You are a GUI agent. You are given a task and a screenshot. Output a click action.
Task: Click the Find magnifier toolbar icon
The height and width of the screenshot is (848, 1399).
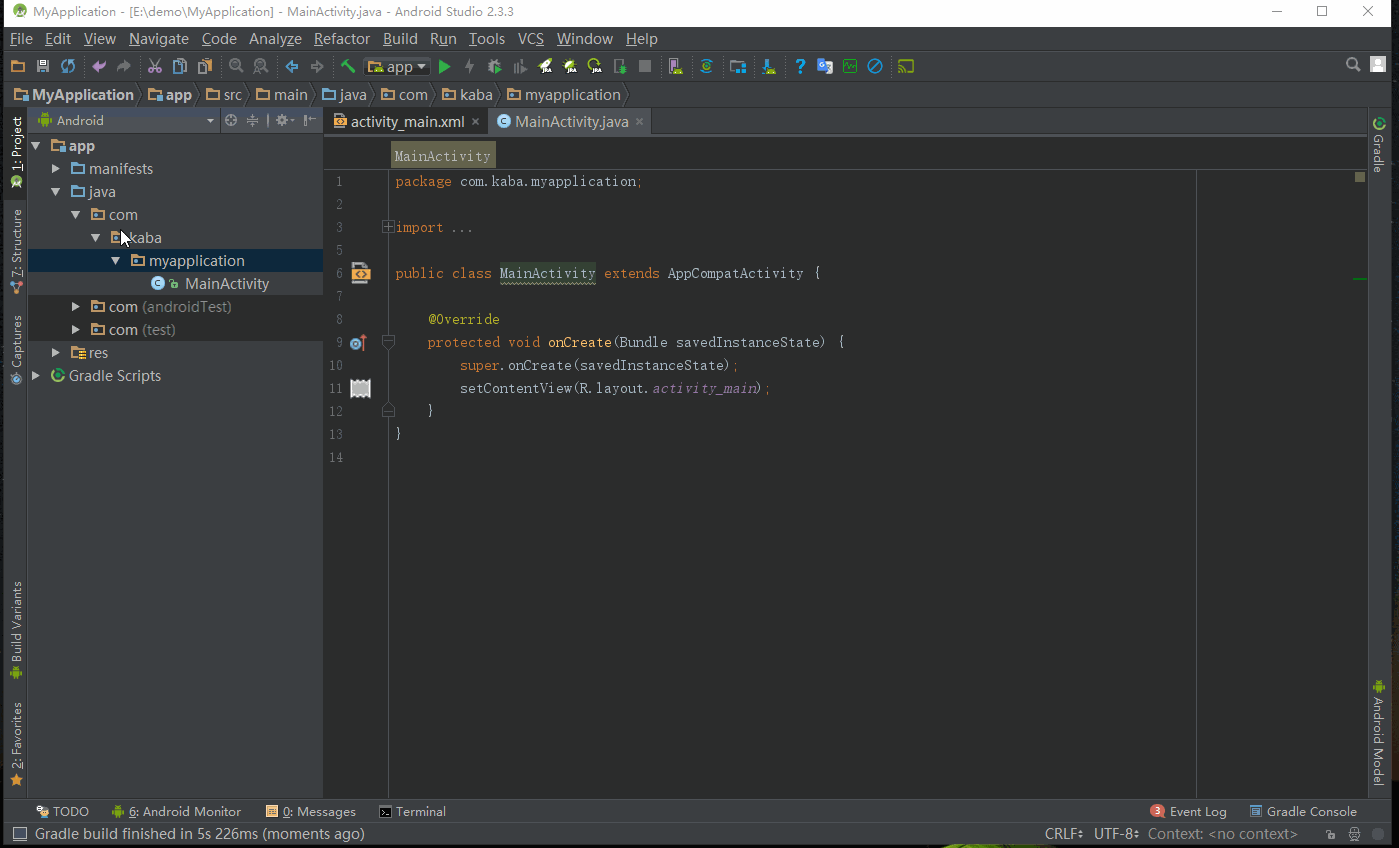coord(236,66)
